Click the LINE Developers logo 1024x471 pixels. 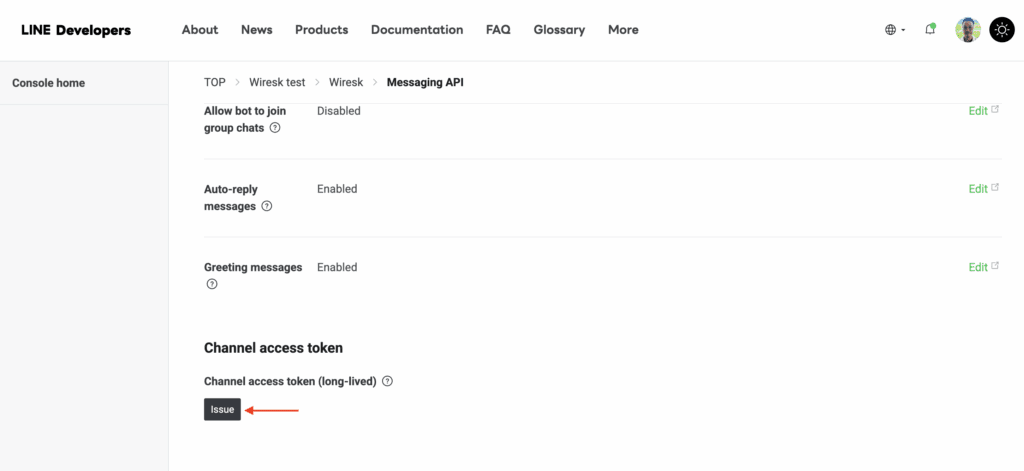click(x=76, y=30)
